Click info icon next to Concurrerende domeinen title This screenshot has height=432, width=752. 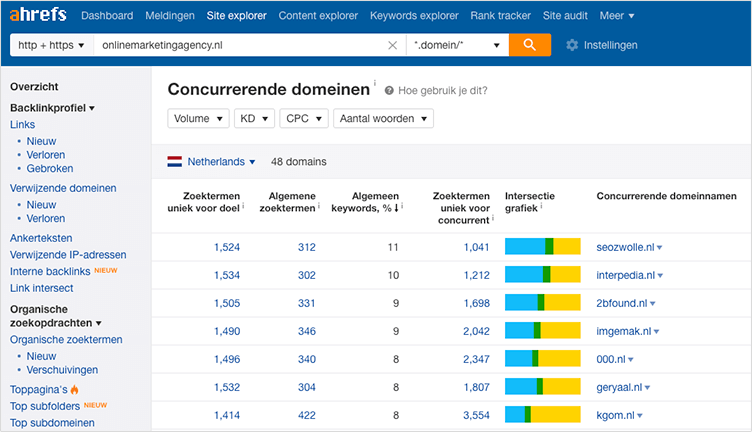click(x=375, y=82)
